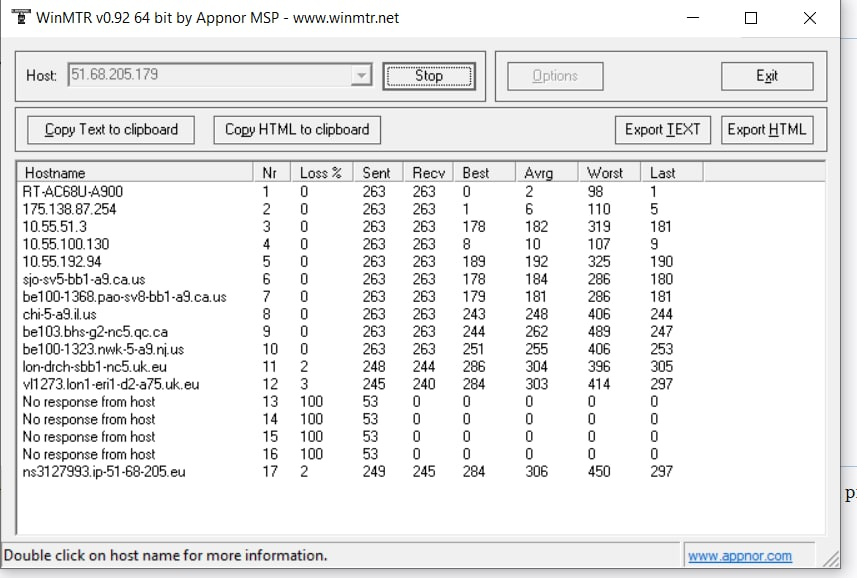The image size is (857, 578).
Task: Expand the Host address dropdown arrow
Action: coord(361,75)
